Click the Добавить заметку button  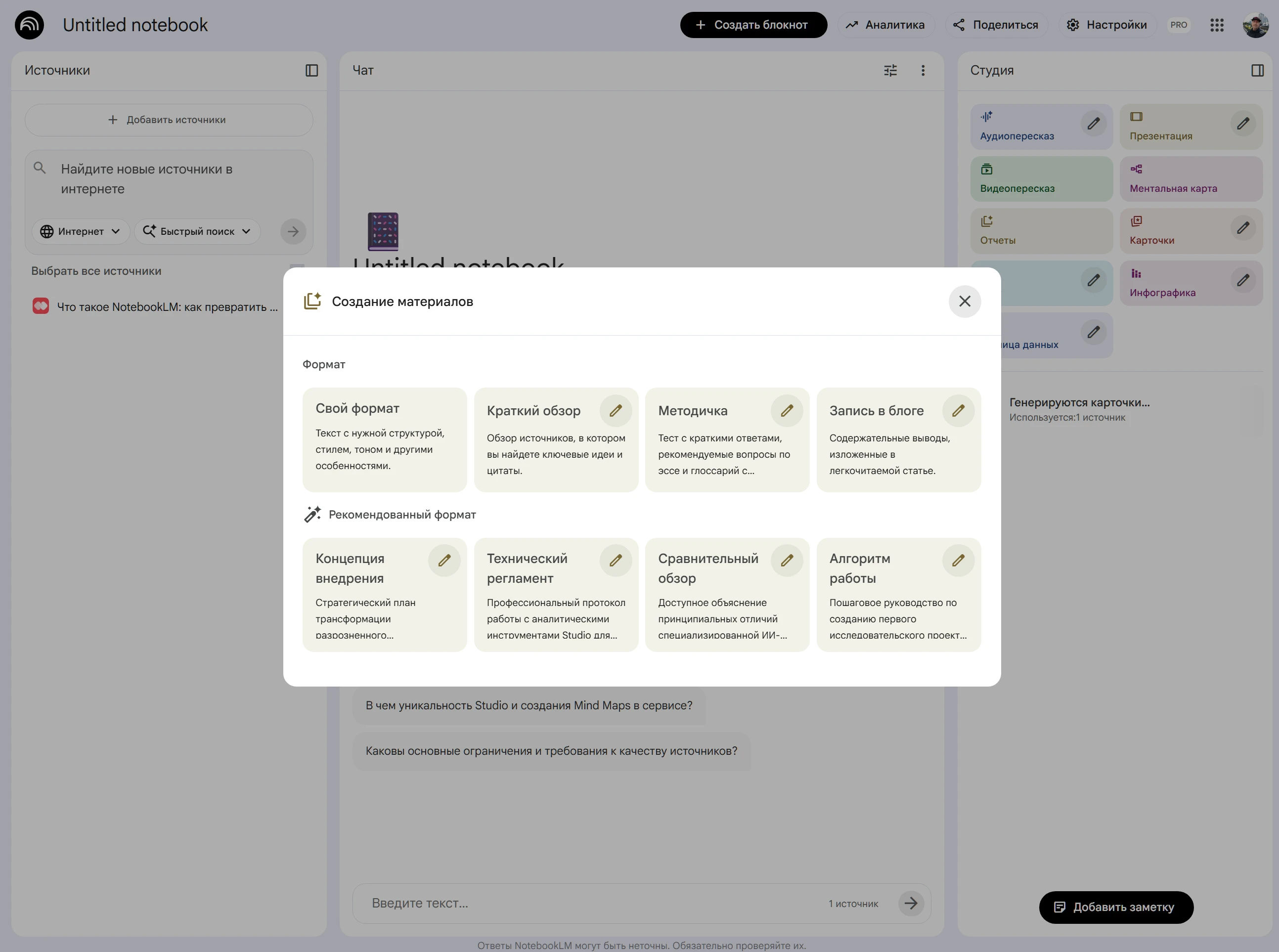click(1115, 907)
